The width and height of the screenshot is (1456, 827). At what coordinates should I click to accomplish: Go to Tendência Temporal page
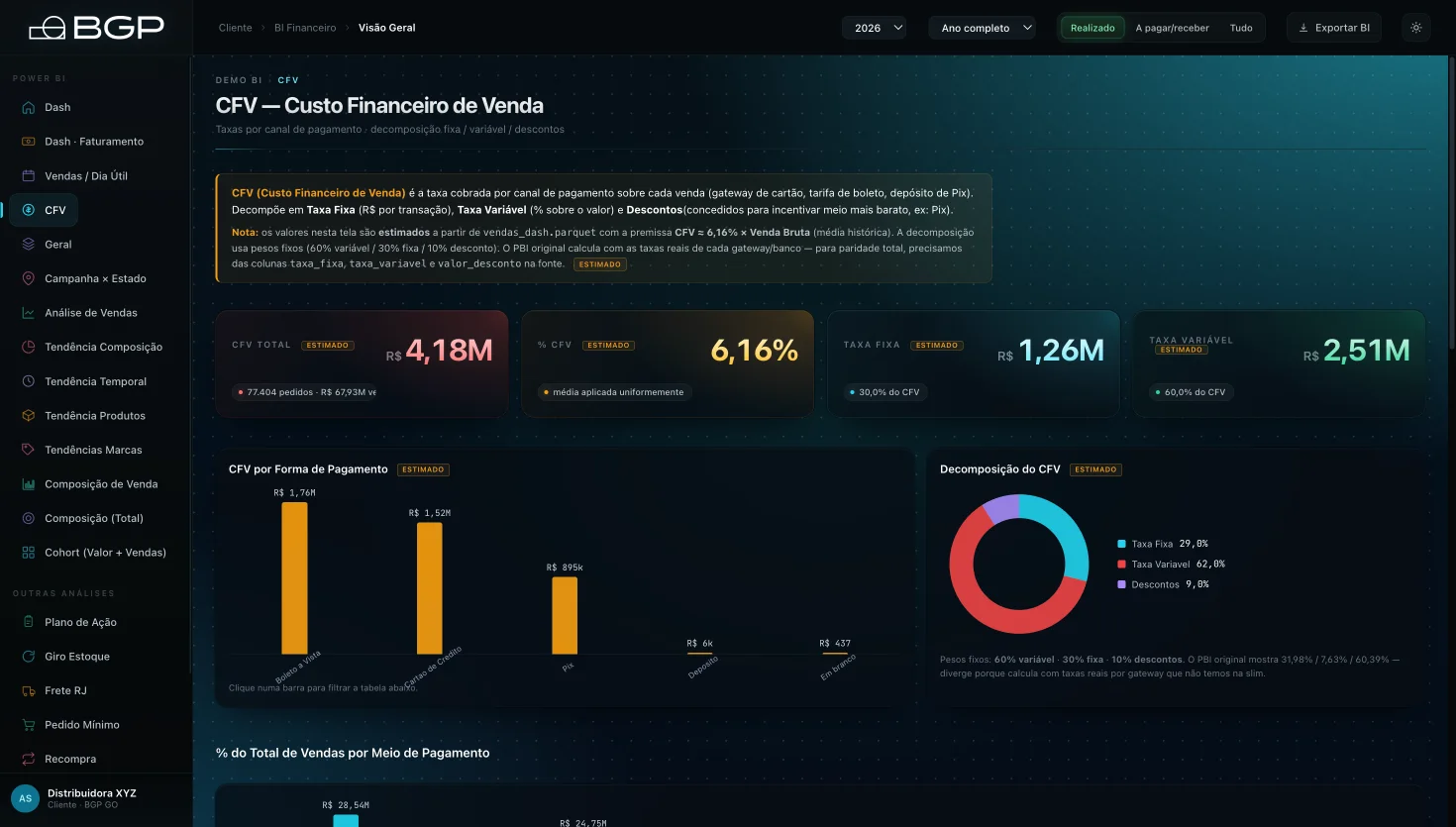94,381
